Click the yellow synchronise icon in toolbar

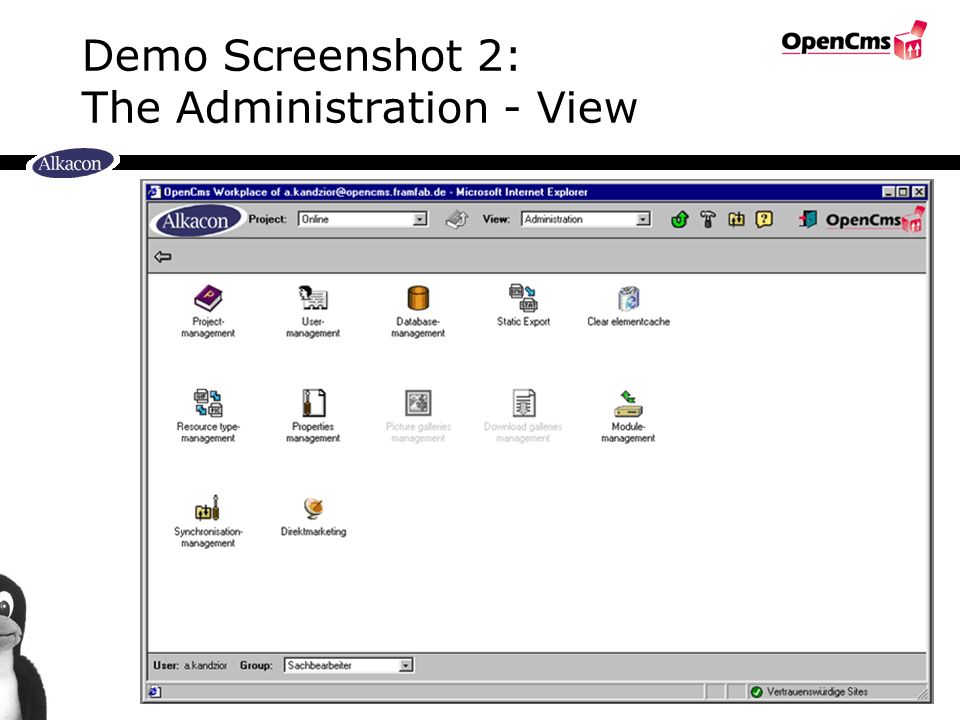736,219
